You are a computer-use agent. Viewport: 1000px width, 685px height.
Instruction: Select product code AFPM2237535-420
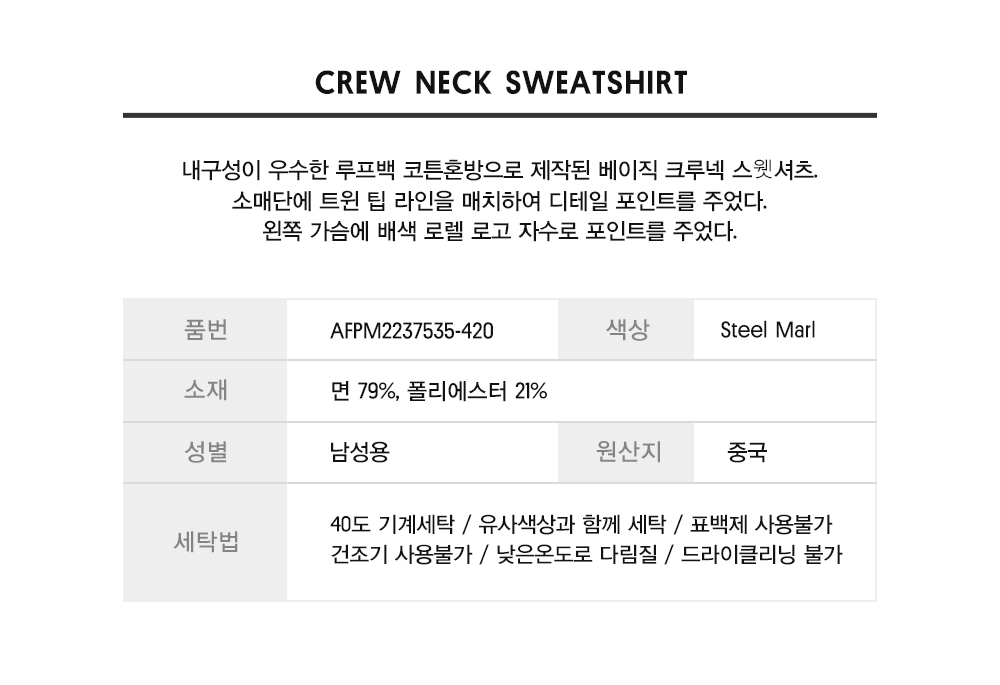click(x=411, y=331)
